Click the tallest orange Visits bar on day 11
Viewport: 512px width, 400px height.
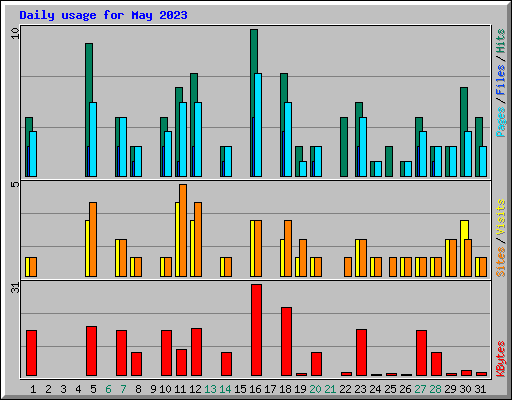click(x=183, y=230)
